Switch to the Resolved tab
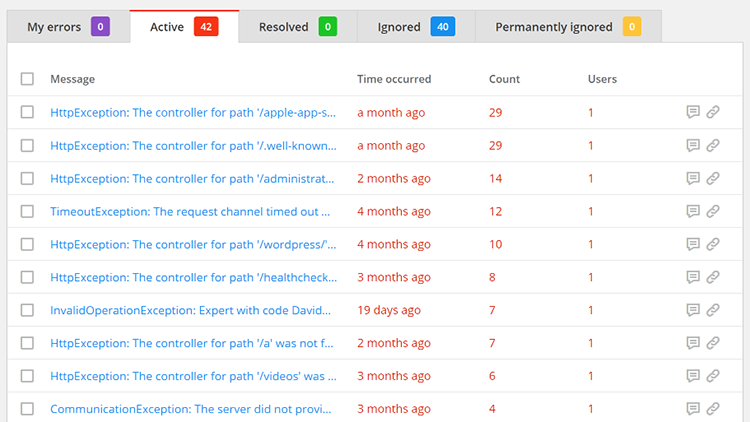Viewport: 750px width, 422px height. (x=296, y=27)
